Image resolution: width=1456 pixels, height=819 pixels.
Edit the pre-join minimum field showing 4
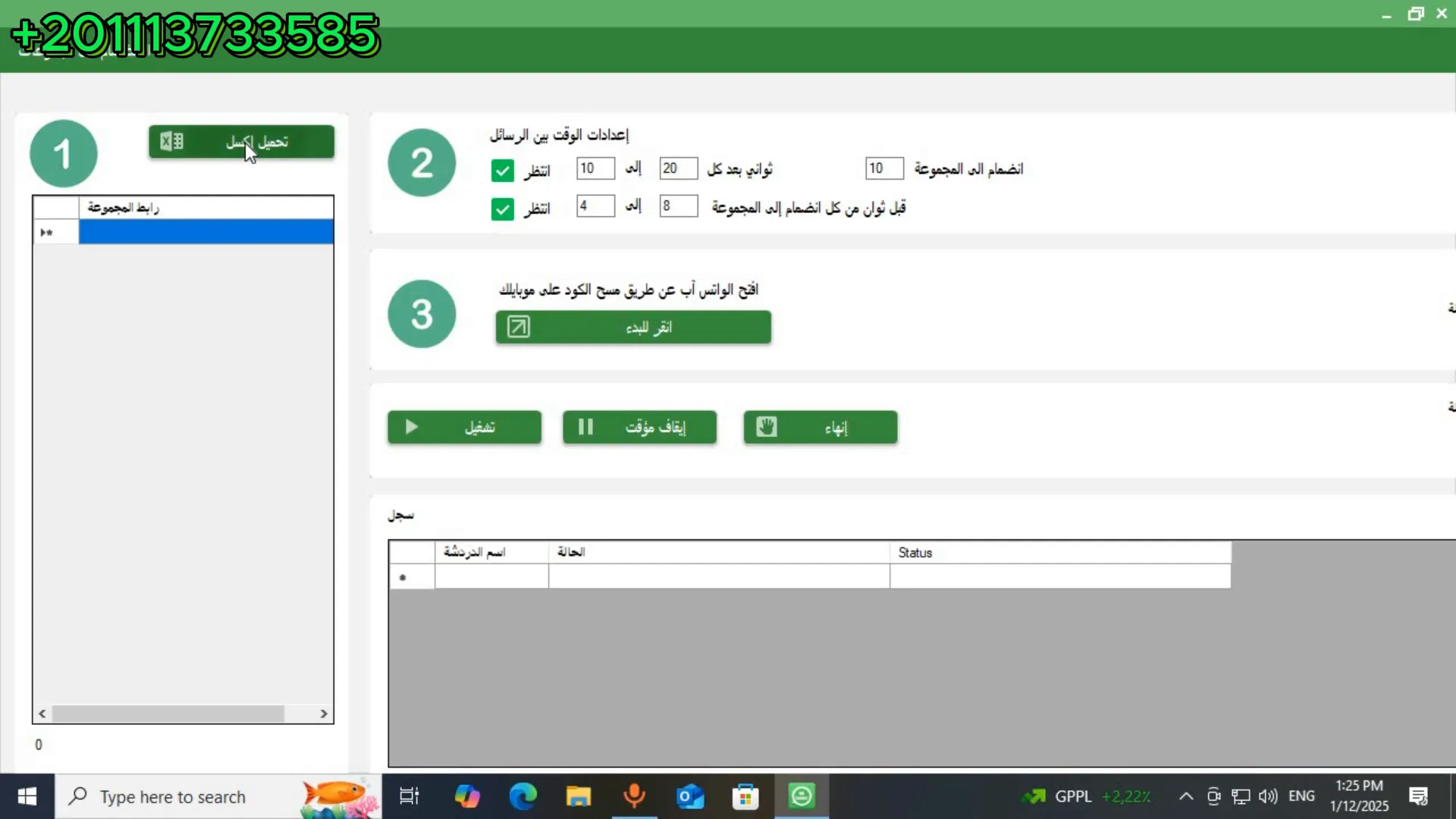pyautogui.click(x=595, y=206)
